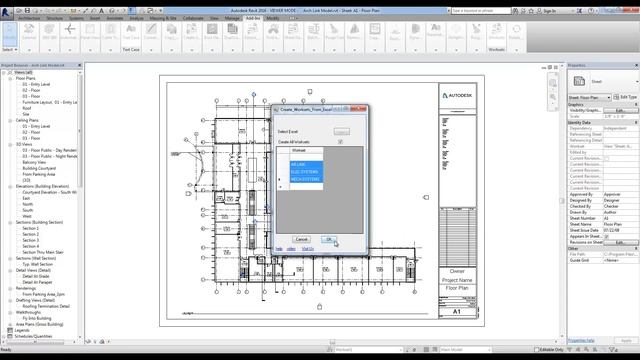640x360 pixels.
Task: Select the ELEC SYSTEMS workset row
Action: click(306, 172)
